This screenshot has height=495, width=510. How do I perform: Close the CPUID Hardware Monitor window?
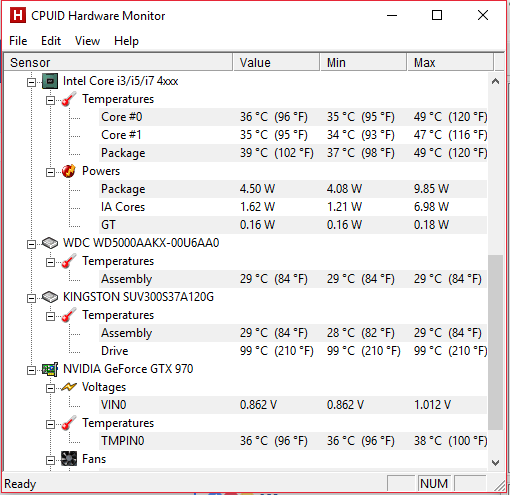point(483,15)
